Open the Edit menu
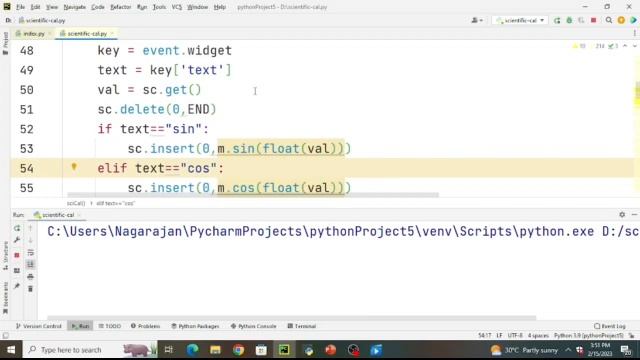 point(36,7)
